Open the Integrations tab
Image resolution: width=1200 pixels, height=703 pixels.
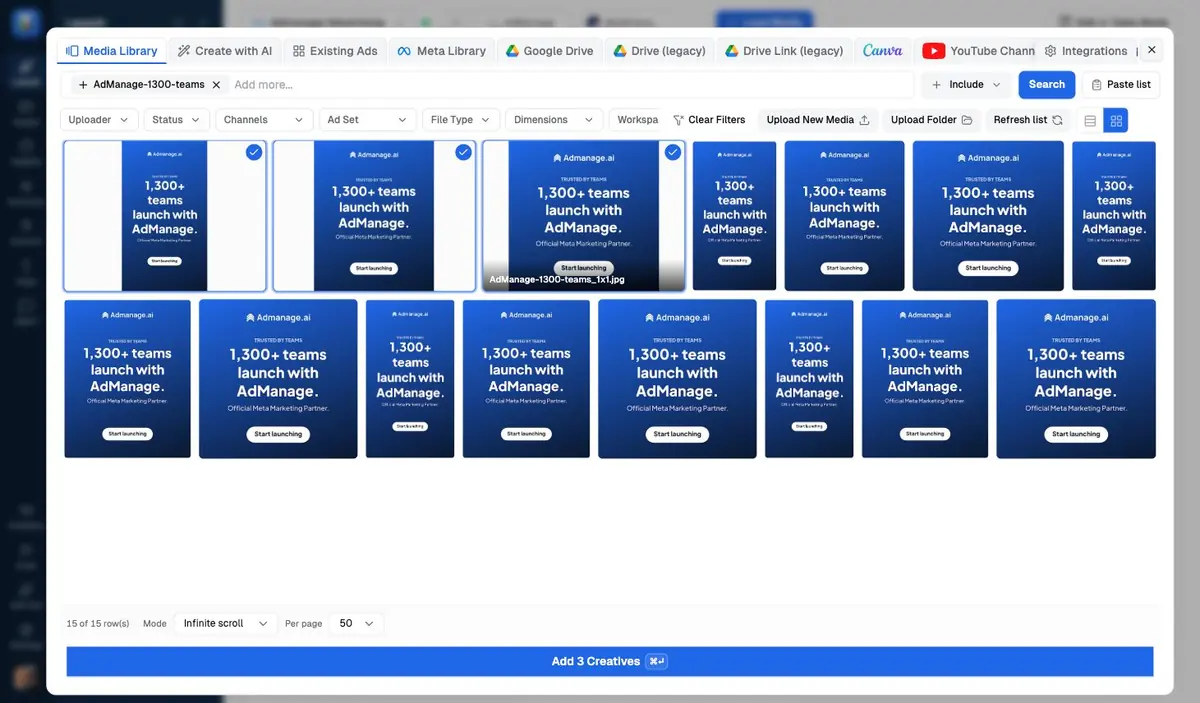[1085, 51]
